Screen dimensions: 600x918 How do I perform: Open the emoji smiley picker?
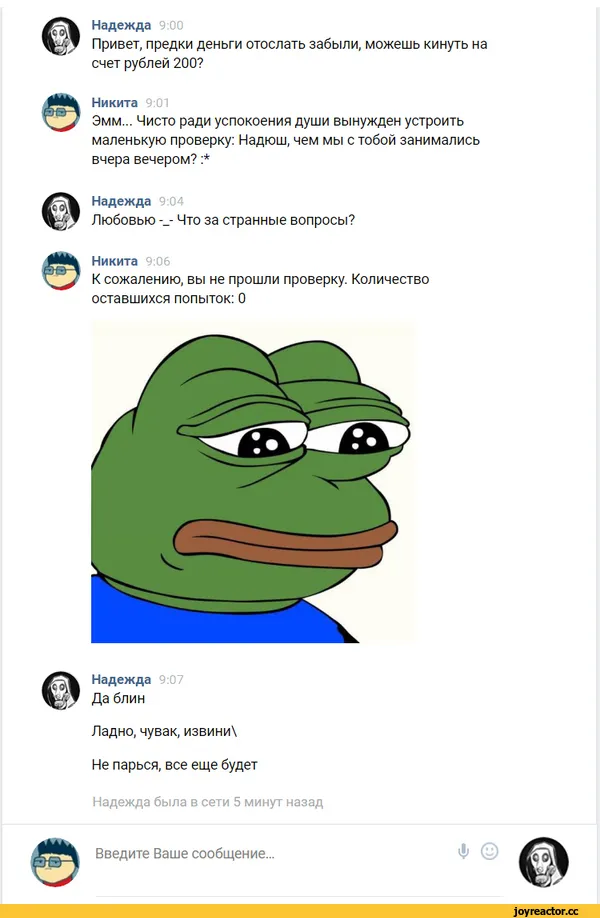[489, 851]
